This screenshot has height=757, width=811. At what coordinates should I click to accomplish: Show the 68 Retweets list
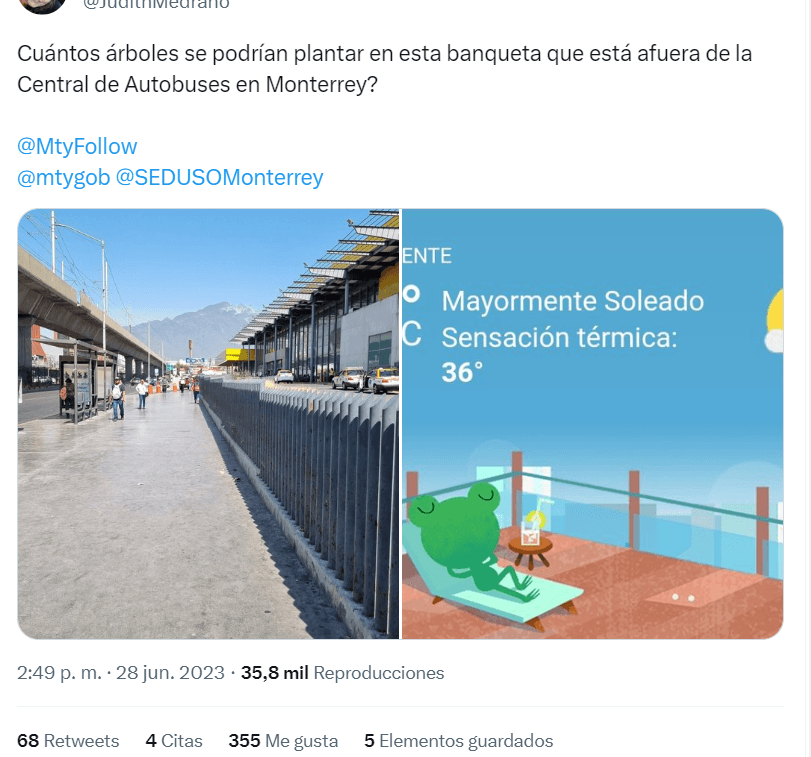point(68,740)
